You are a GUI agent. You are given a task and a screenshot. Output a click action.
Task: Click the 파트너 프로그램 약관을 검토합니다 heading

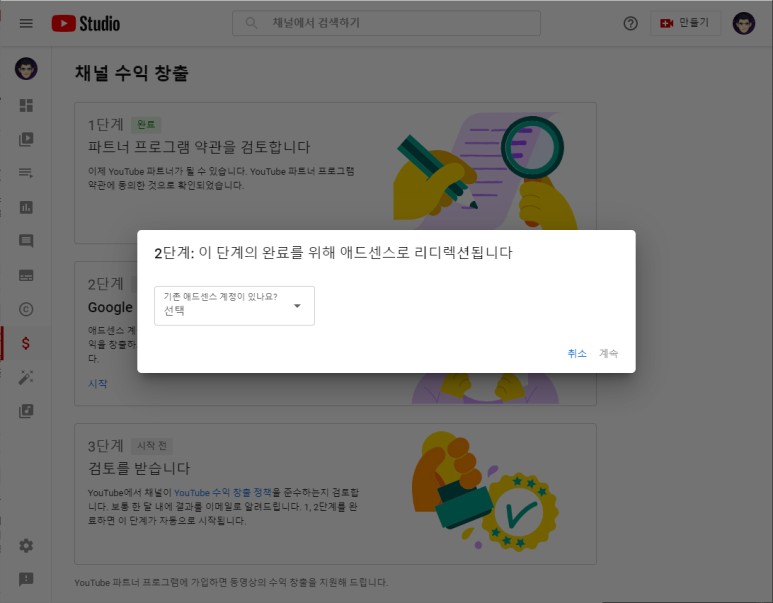click(x=199, y=147)
